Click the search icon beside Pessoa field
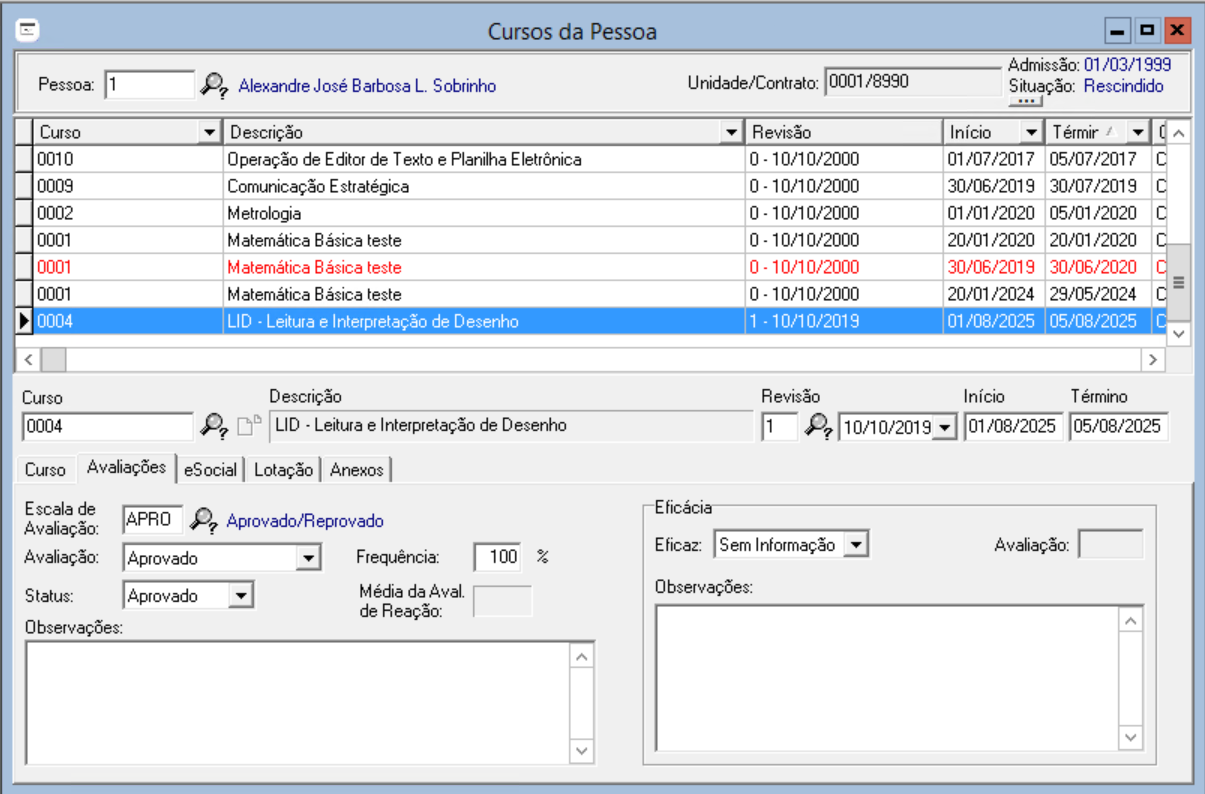 tap(213, 85)
